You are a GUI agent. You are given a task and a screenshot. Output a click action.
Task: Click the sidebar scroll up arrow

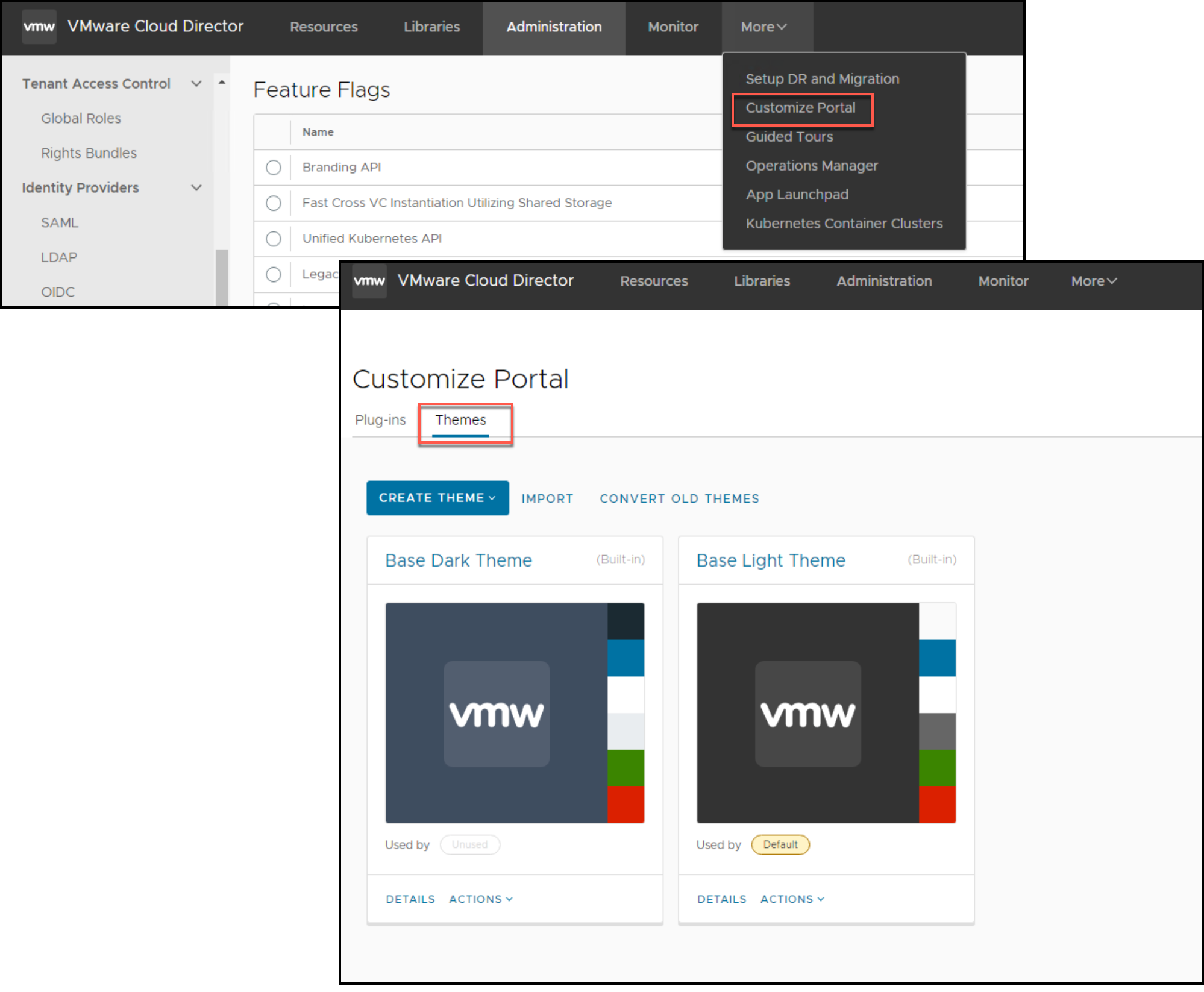[222, 82]
